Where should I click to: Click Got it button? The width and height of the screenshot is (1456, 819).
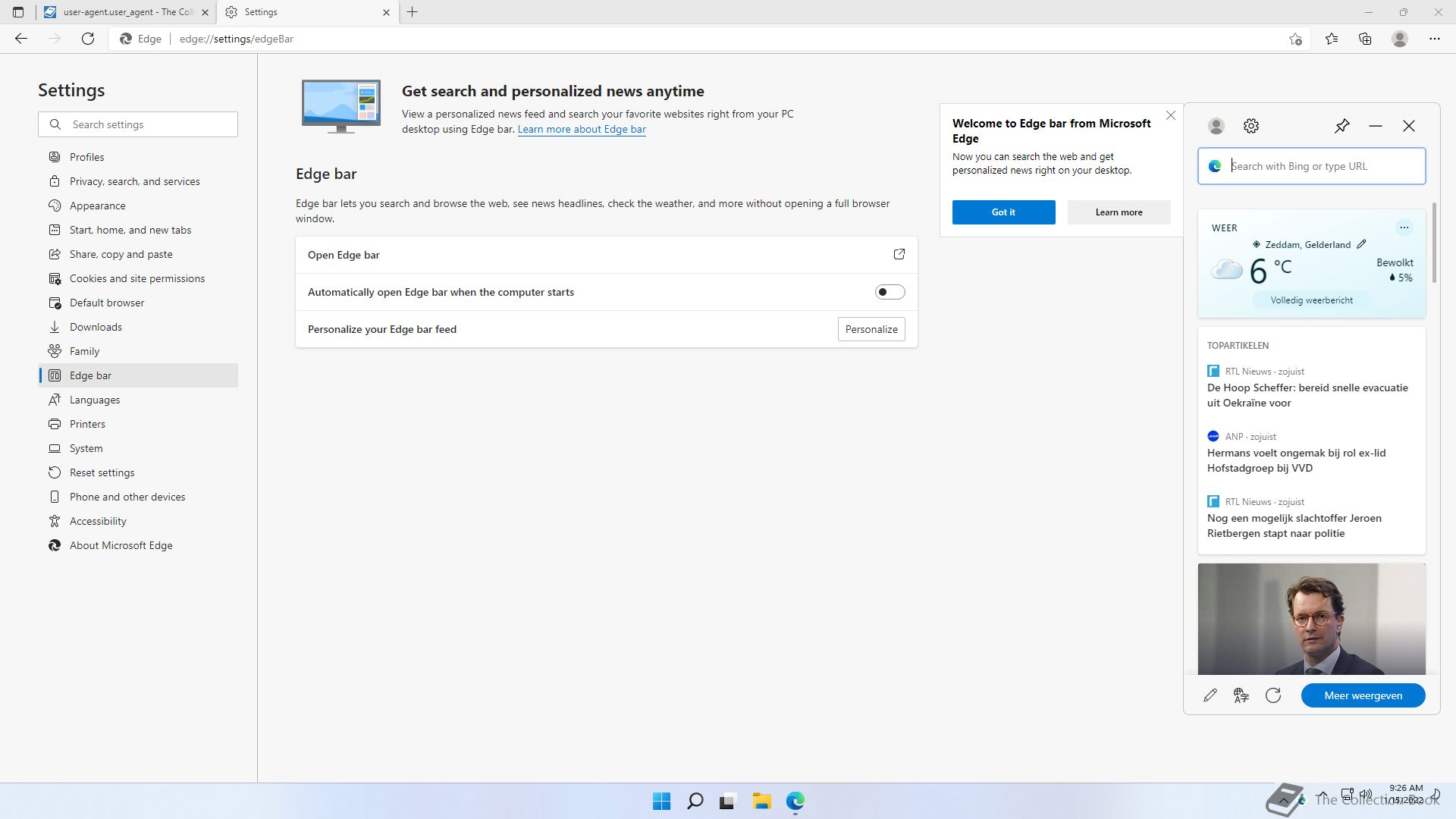point(1003,212)
